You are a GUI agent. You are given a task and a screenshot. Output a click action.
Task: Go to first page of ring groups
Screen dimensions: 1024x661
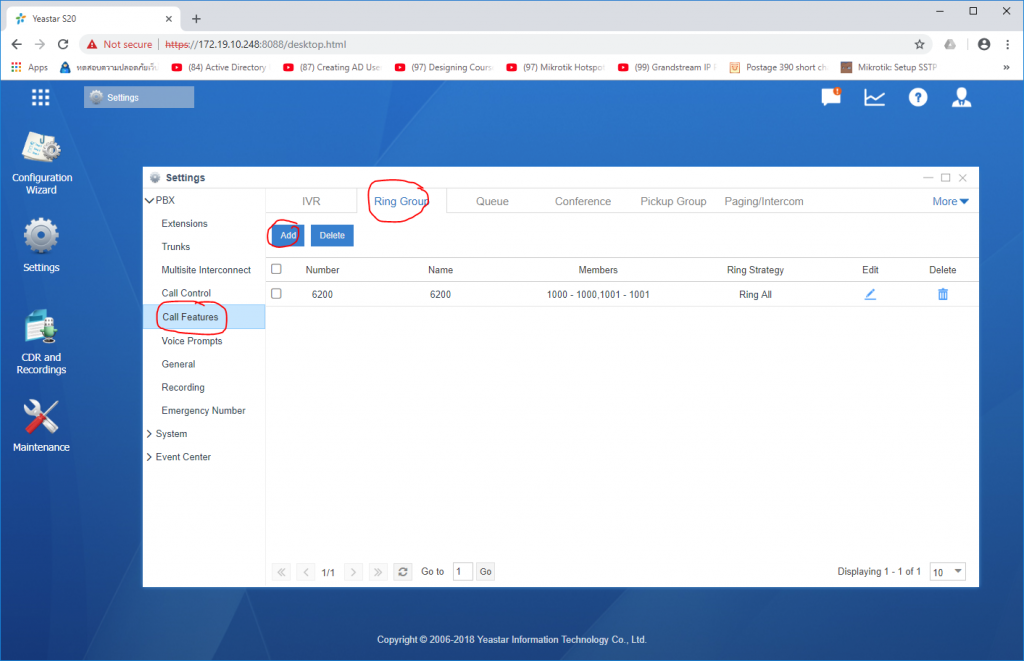pyautogui.click(x=281, y=572)
